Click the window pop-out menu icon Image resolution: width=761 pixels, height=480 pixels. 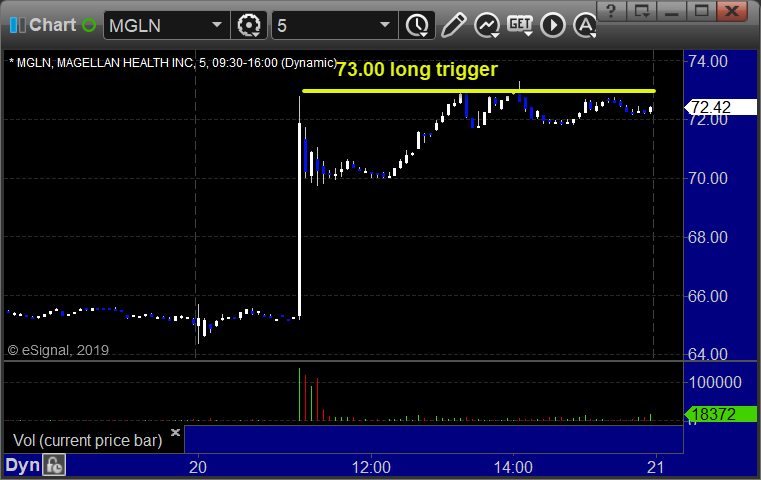tap(641, 11)
